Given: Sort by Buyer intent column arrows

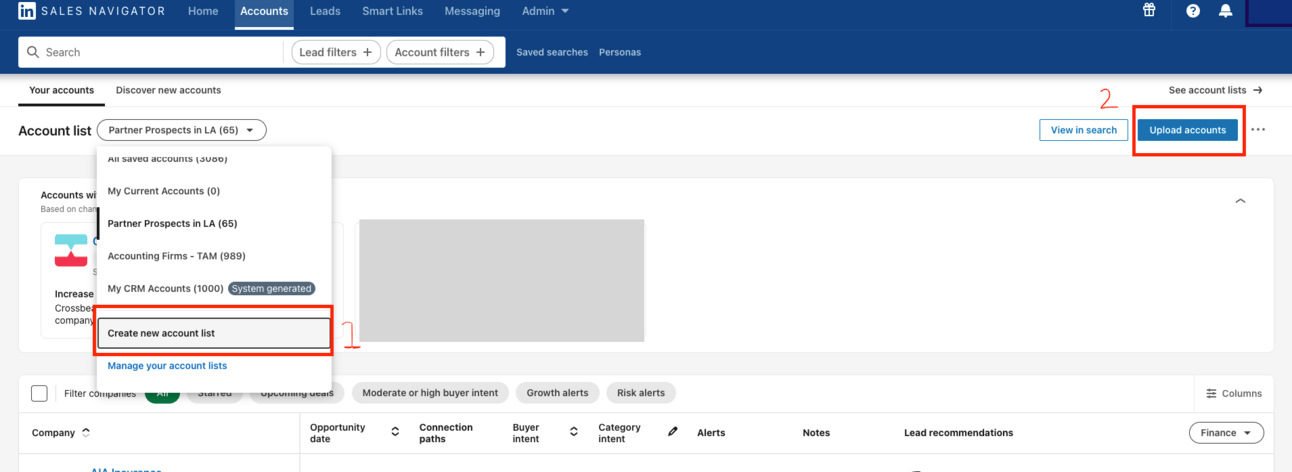Looking at the screenshot, I should click(x=574, y=432).
